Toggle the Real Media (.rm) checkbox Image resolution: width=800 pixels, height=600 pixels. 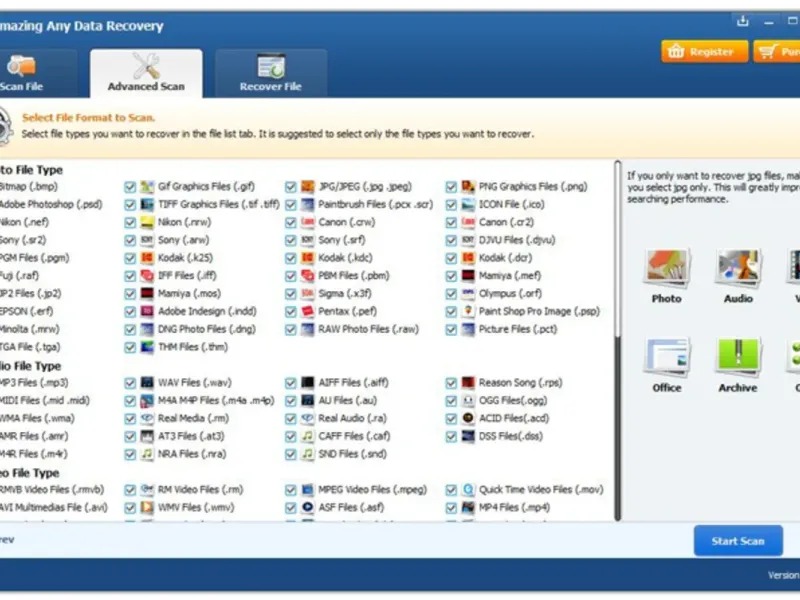[130, 419]
